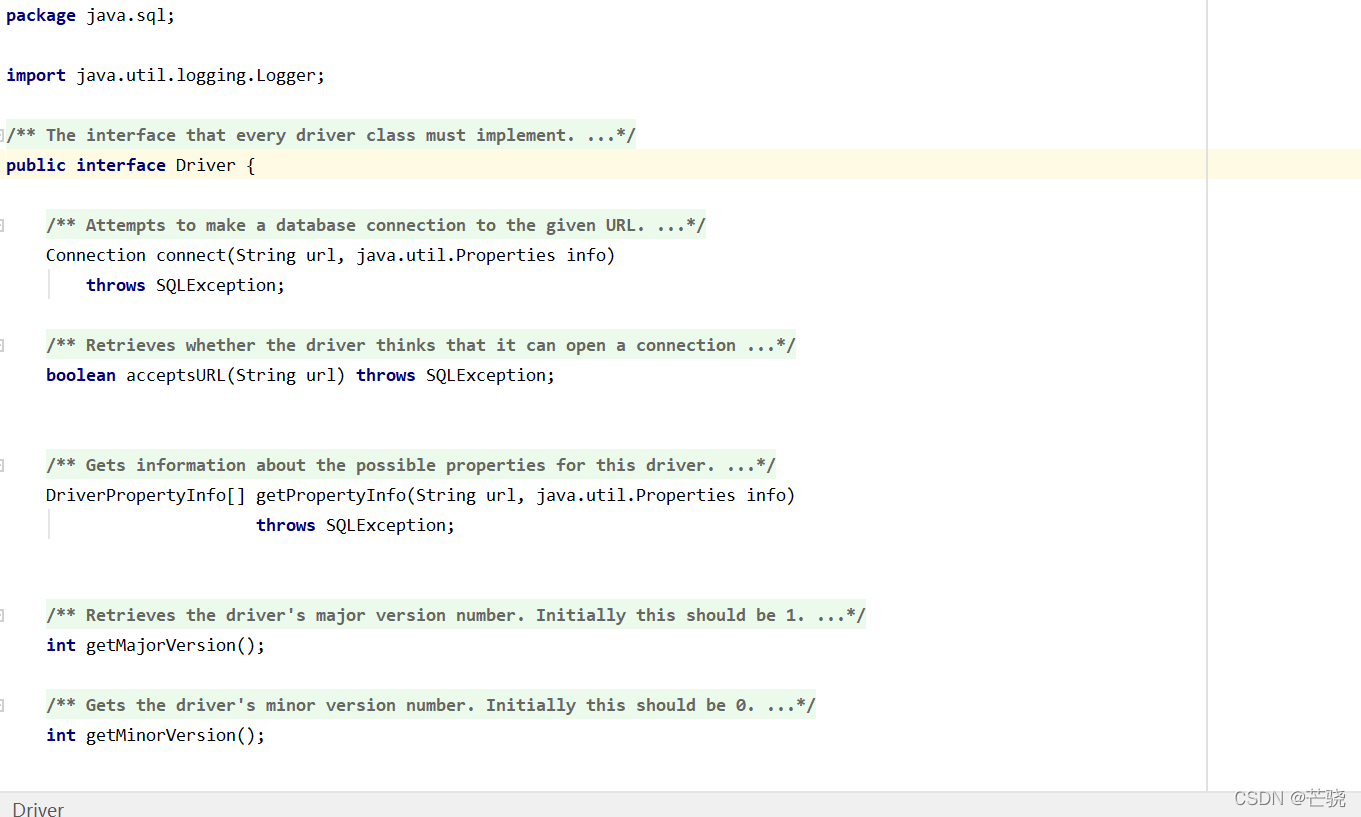Click the 'throws' keyword on the acceptsURL line
This screenshot has height=817, width=1361.
click(386, 375)
